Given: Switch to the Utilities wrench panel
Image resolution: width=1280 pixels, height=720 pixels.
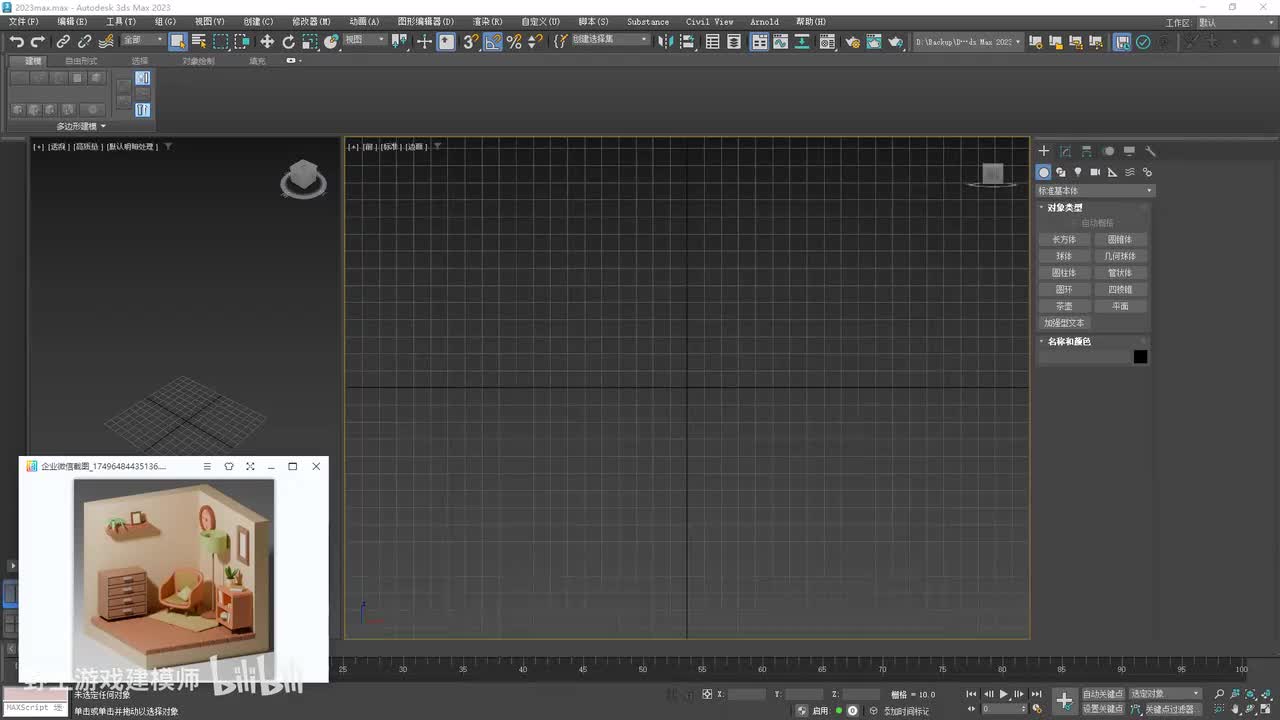Looking at the screenshot, I should click(x=1151, y=151).
